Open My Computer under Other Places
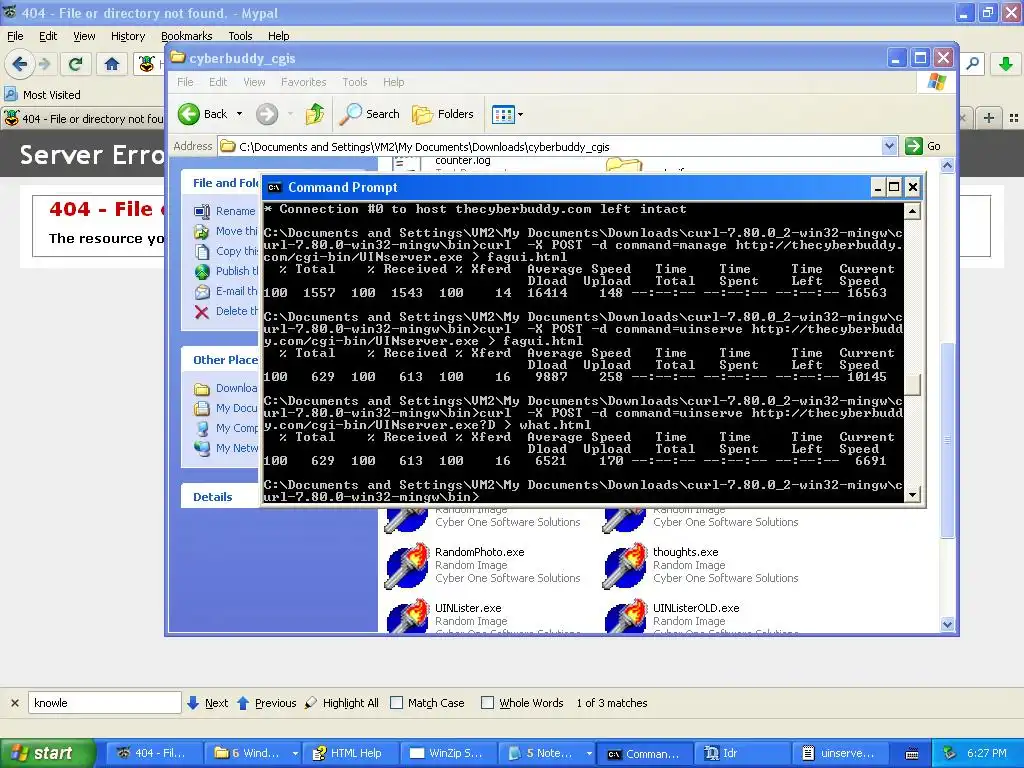 pyautogui.click(x=225, y=428)
